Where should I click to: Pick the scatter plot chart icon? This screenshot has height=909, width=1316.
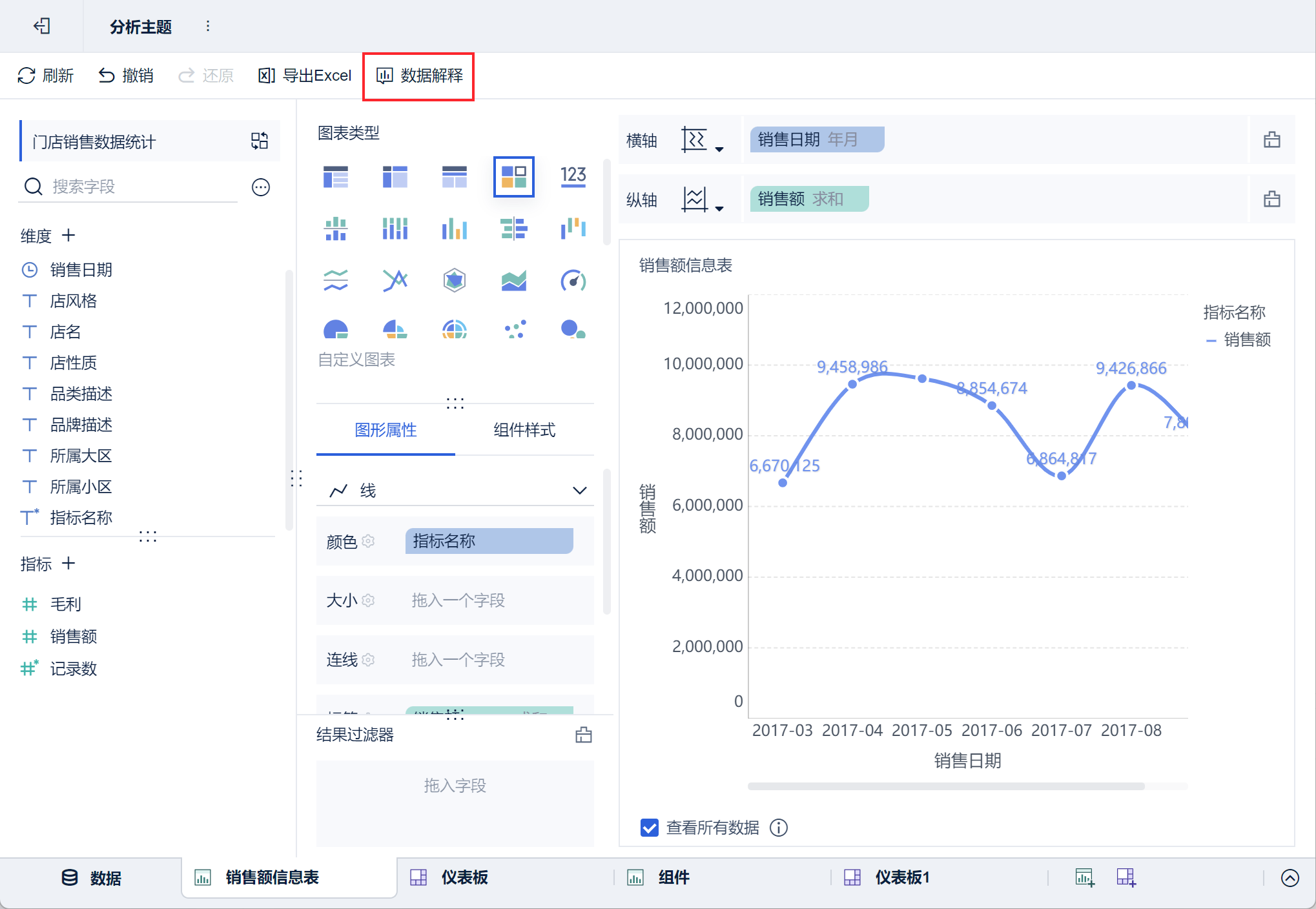pyautogui.click(x=515, y=329)
